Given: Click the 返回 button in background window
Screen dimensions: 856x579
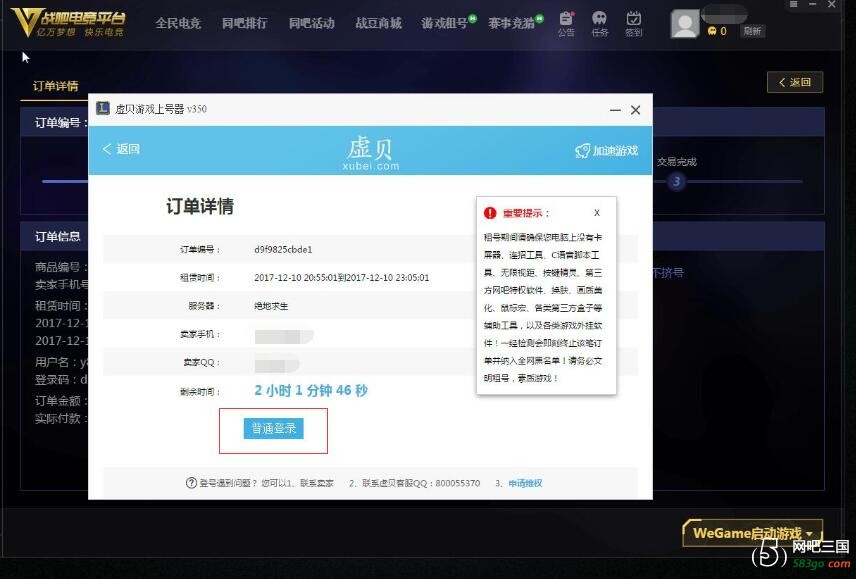Looking at the screenshot, I should click(795, 82).
